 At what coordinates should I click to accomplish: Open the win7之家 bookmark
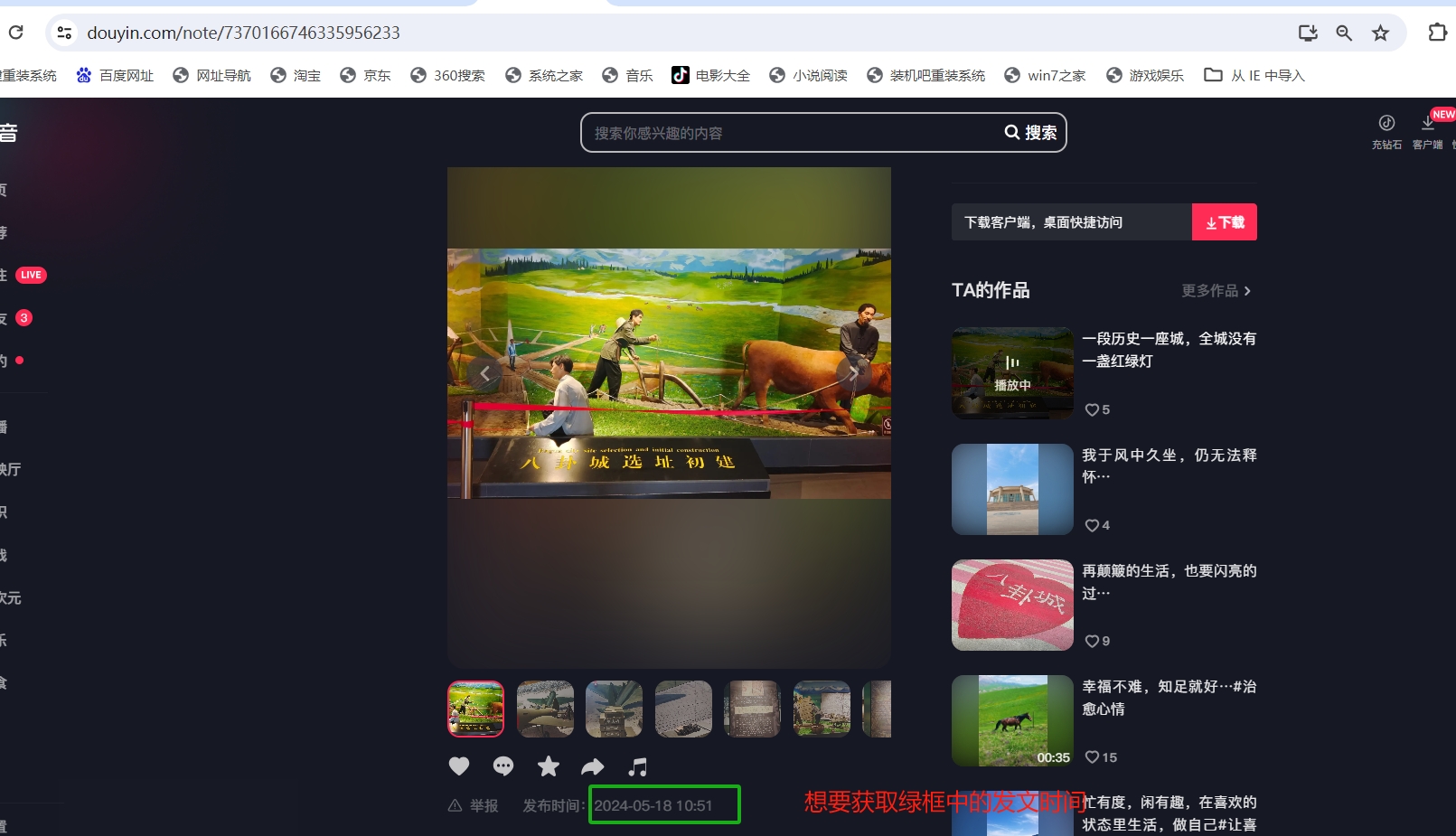click(1045, 75)
